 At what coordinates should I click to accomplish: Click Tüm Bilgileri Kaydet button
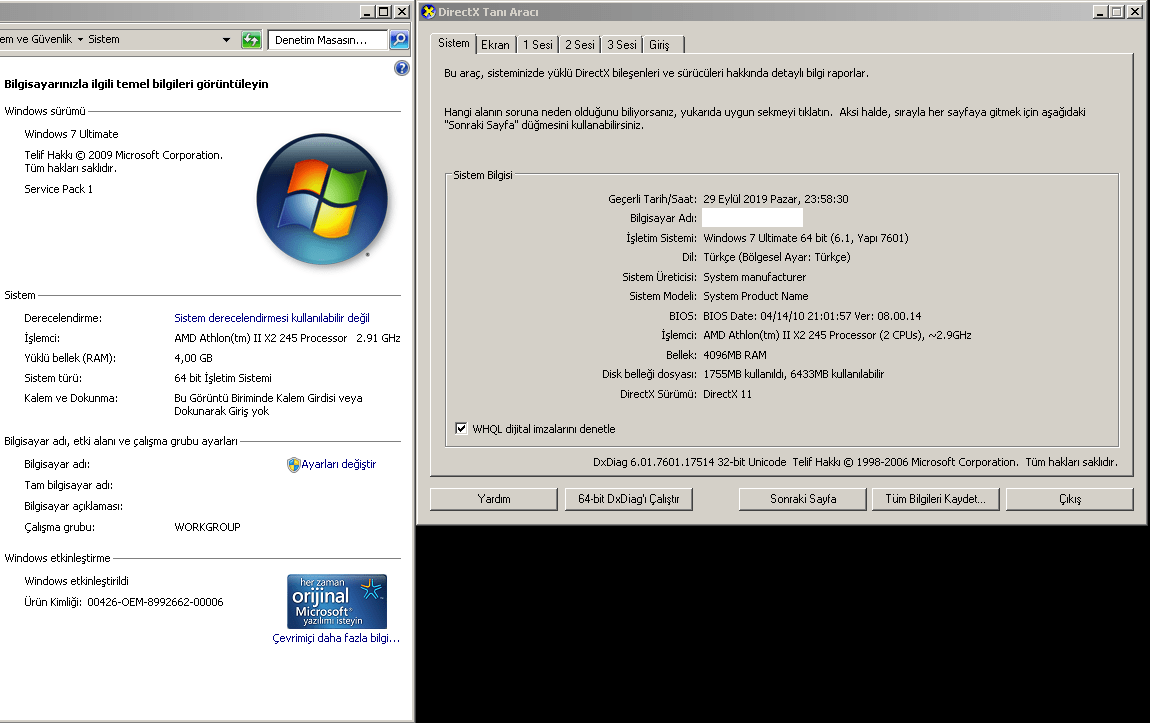click(935, 499)
